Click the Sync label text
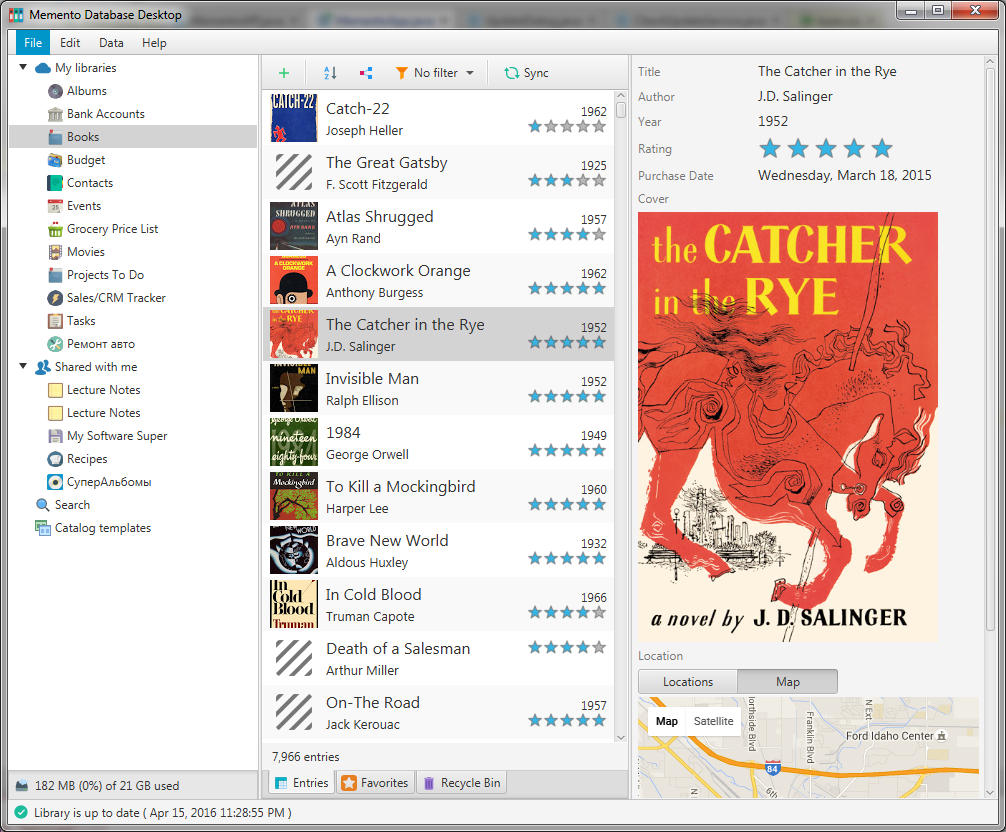The image size is (1006, 832). [x=536, y=73]
